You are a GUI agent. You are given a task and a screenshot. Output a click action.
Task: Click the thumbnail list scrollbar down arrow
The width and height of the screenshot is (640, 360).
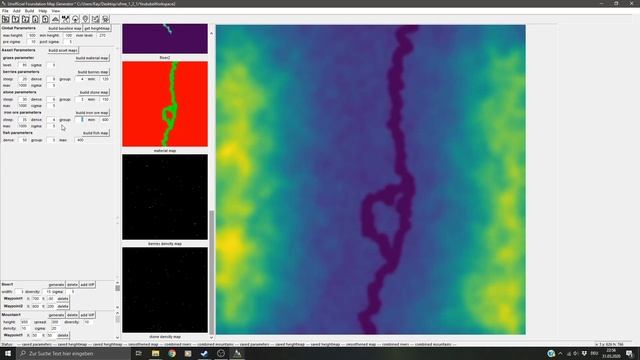[211, 338]
